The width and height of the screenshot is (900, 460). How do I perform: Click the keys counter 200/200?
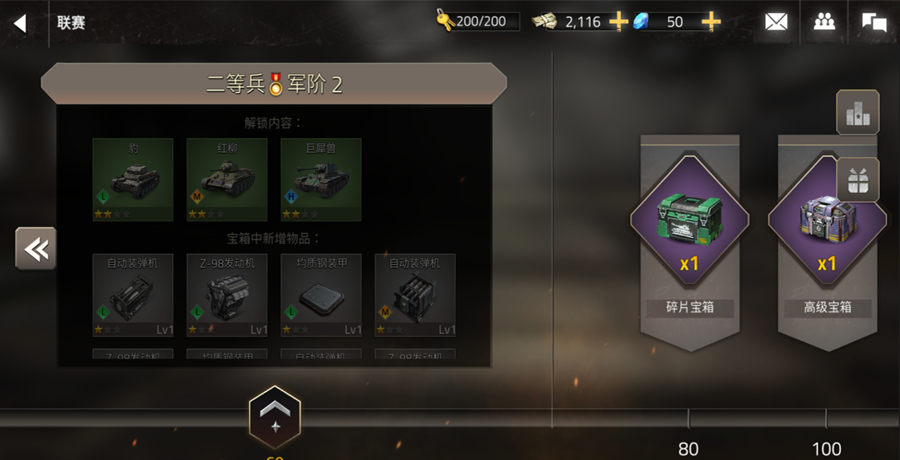click(x=478, y=22)
